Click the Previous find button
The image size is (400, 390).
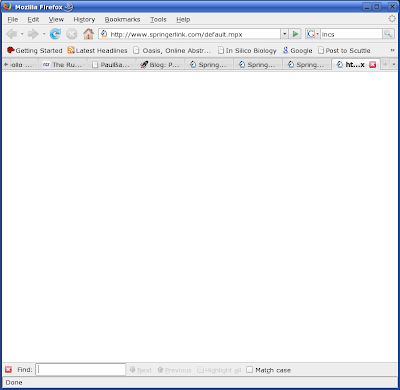174,370
